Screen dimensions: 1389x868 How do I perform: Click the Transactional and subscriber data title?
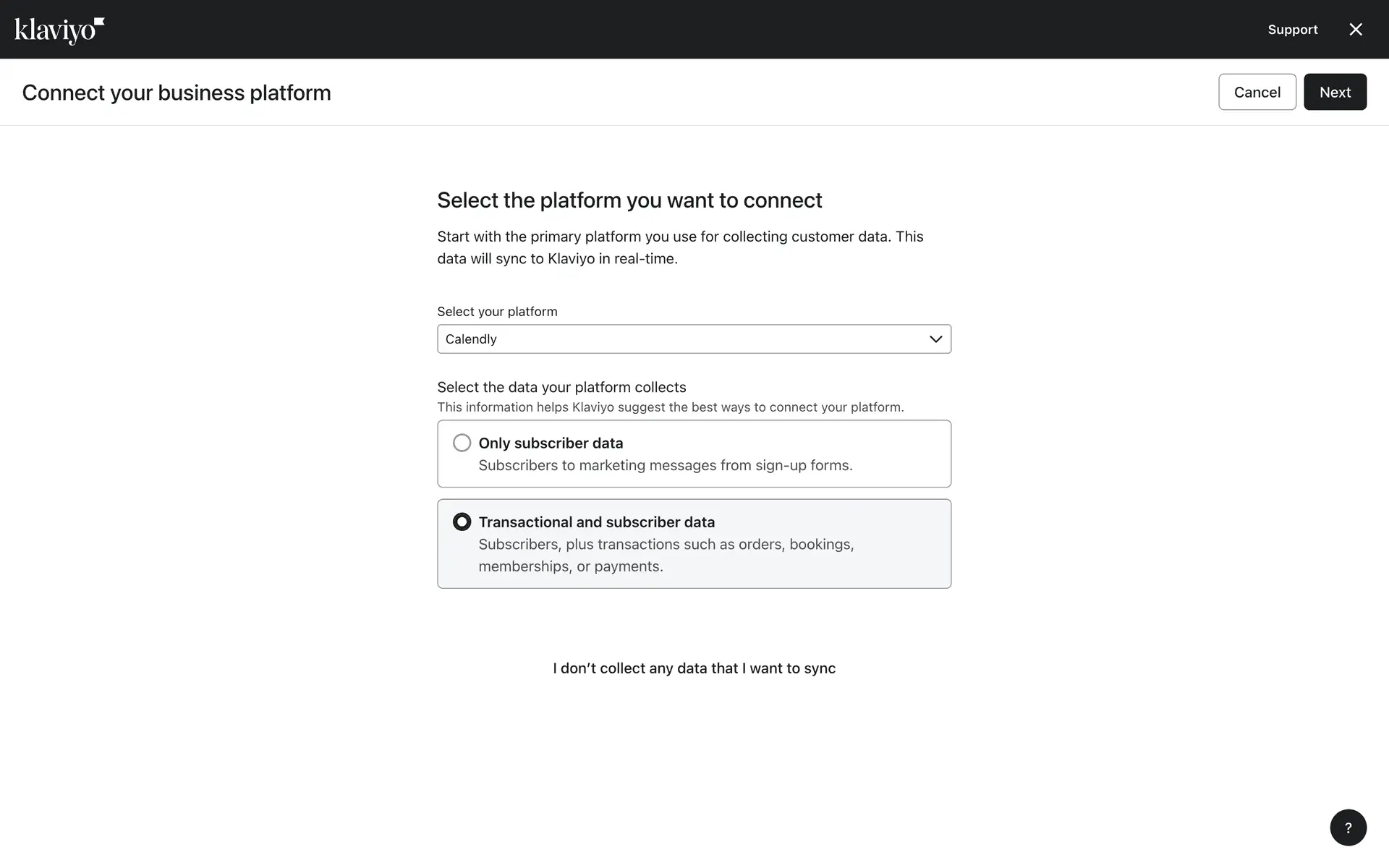click(x=596, y=522)
